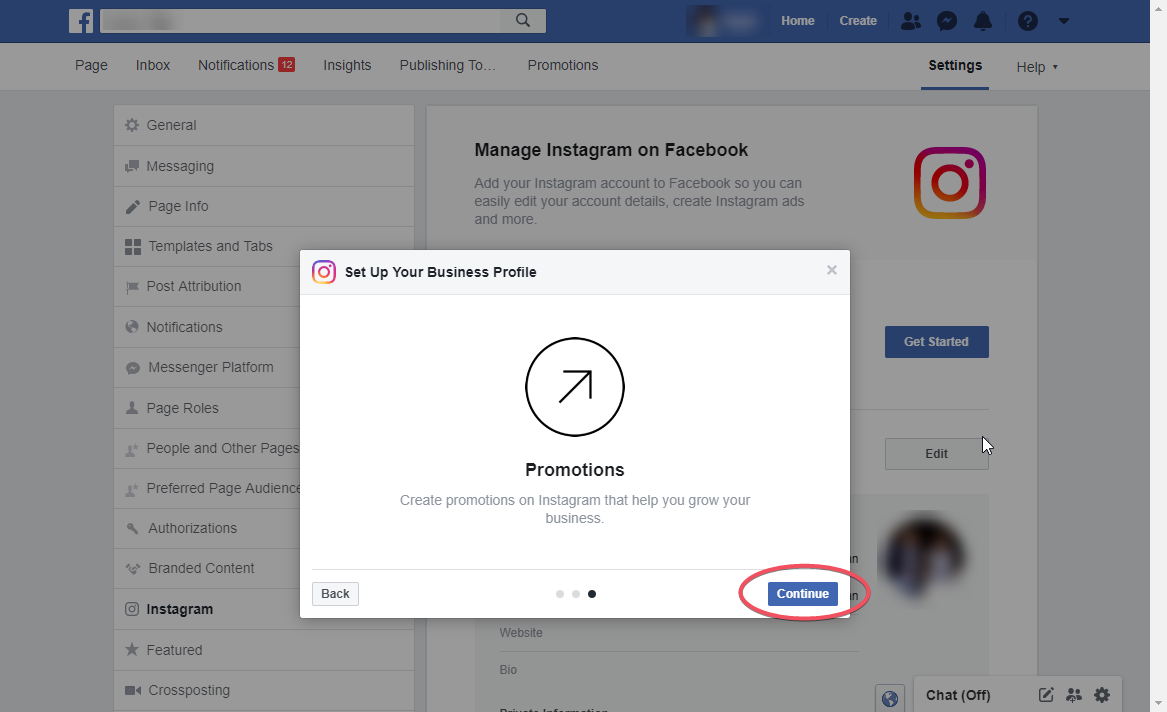Image resolution: width=1167 pixels, height=712 pixels.
Task: Click the Notifications globe icon in sidebar
Action: (x=132, y=327)
